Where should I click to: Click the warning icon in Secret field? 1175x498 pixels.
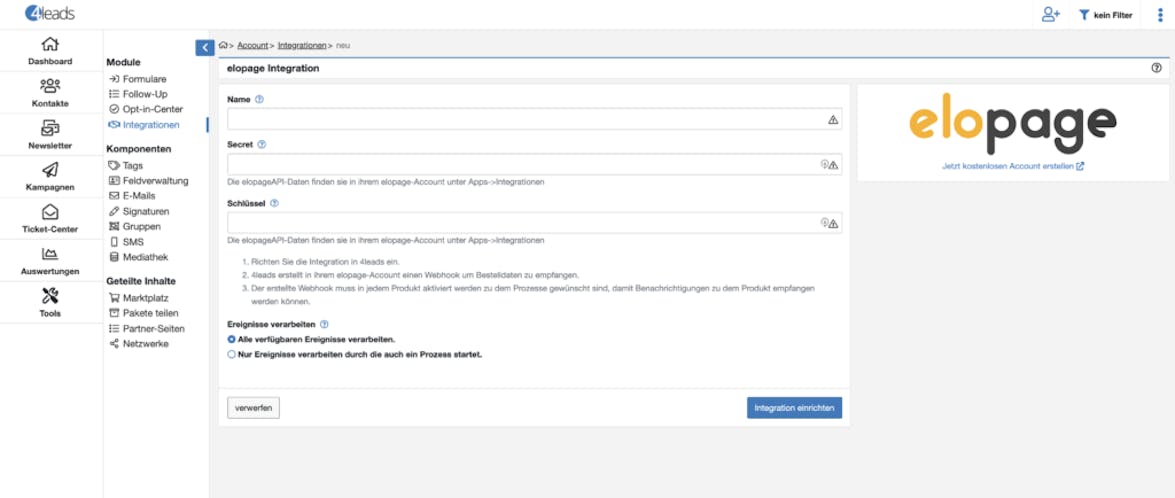[x=833, y=165]
